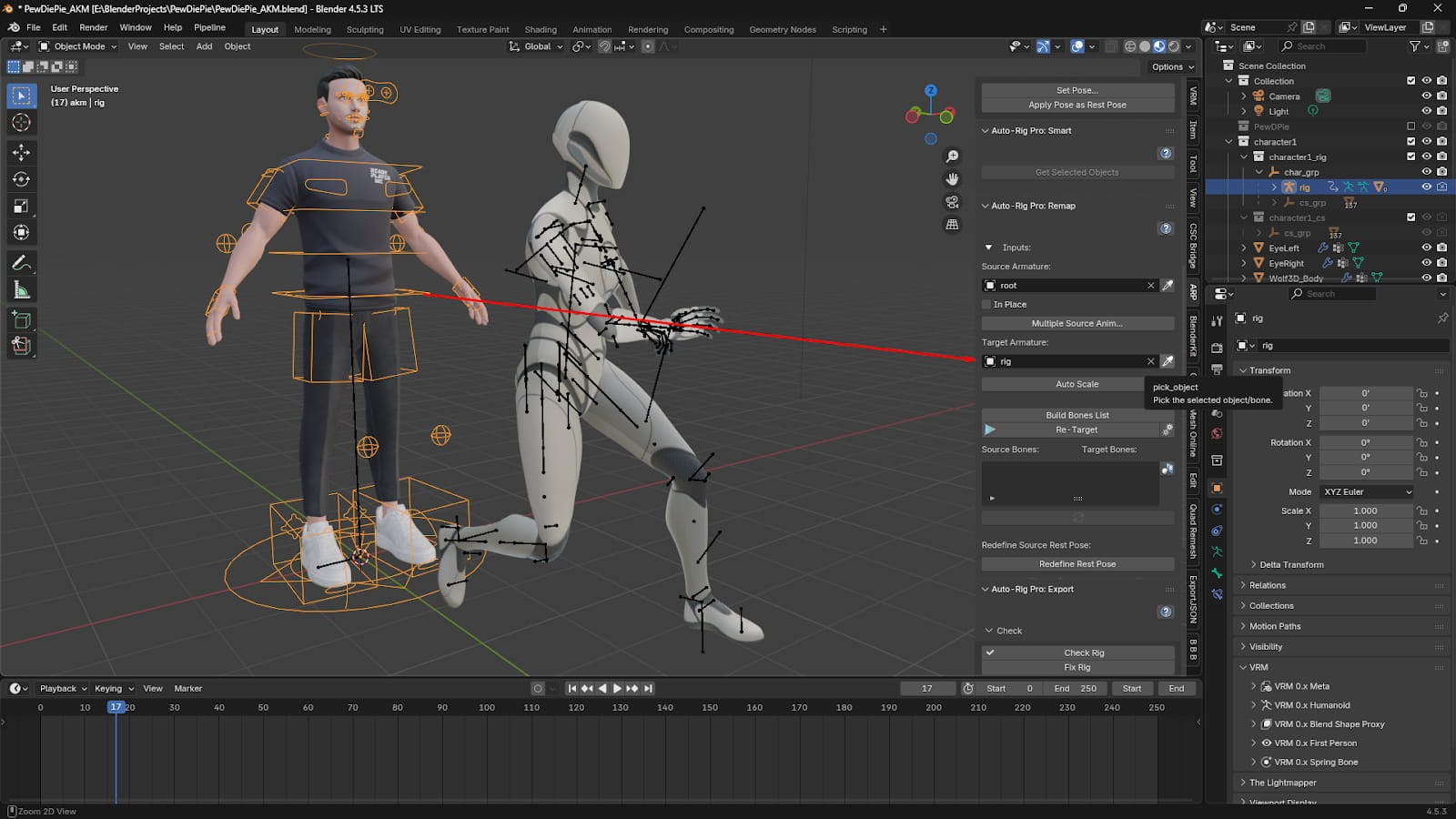Click the Target Armature eyedropper picker
Viewport: 1456px width, 819px height.
tap(1168, 361)
